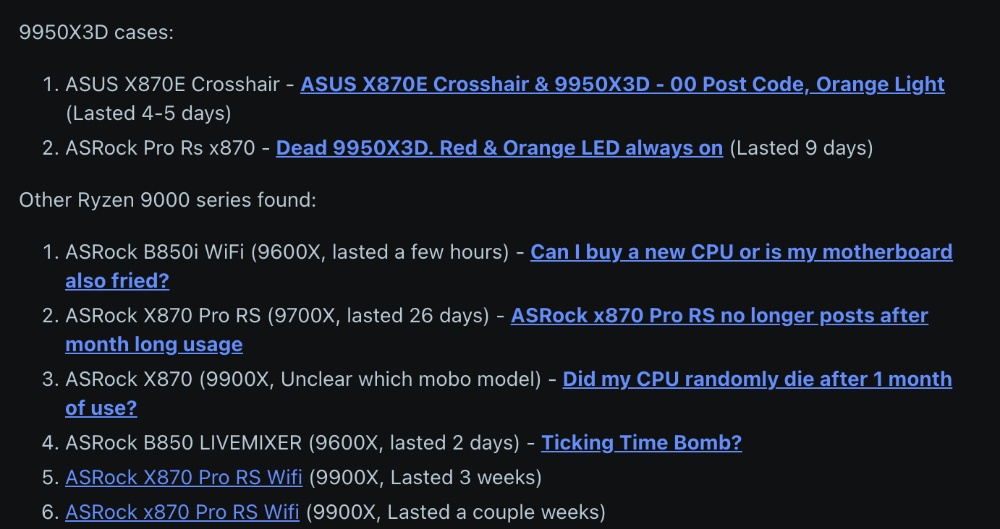
Task: Open "Can I buy a new CPU" link
Action: [741, 252]
